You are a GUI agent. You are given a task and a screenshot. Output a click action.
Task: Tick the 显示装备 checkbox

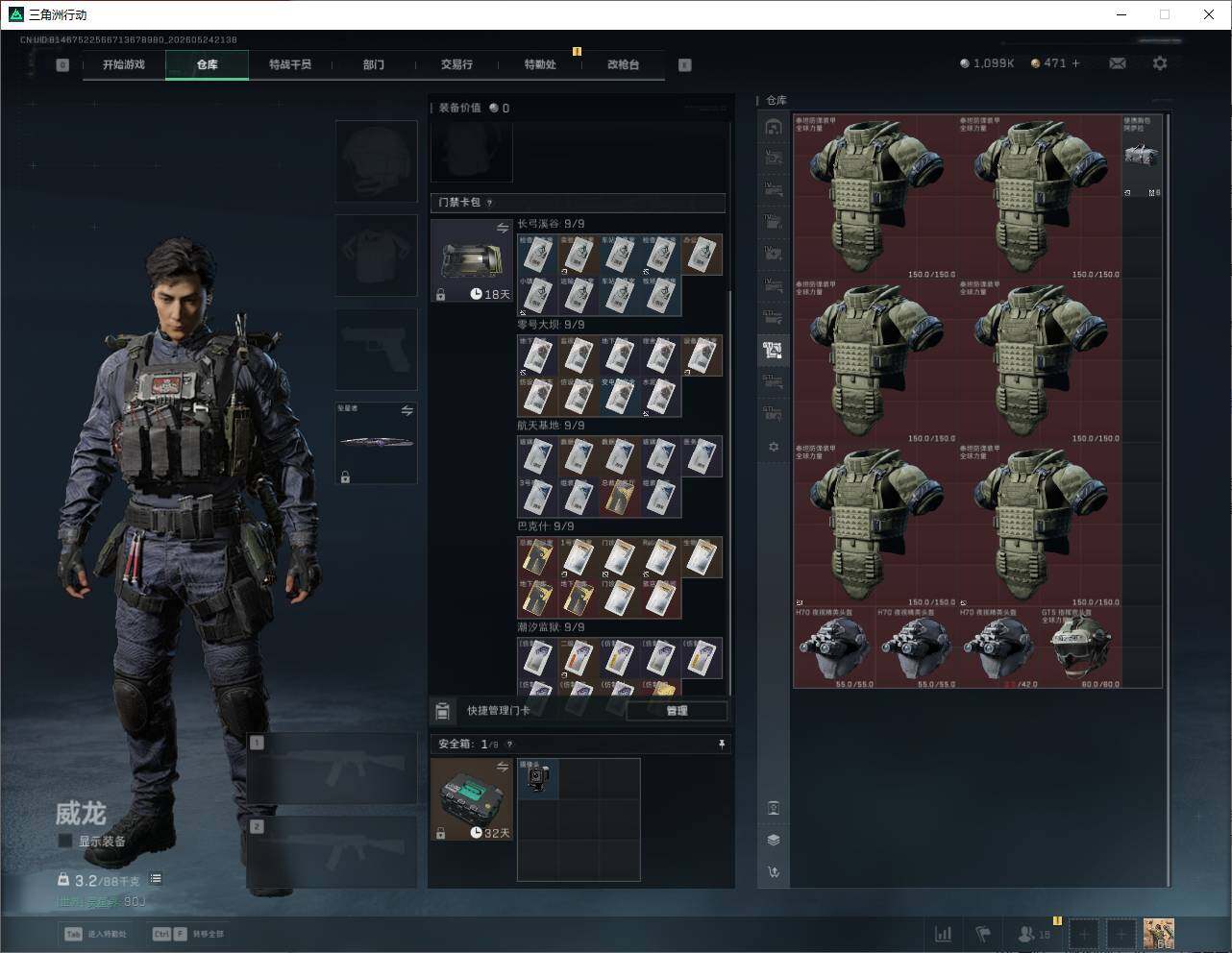[x=64, y=842]
